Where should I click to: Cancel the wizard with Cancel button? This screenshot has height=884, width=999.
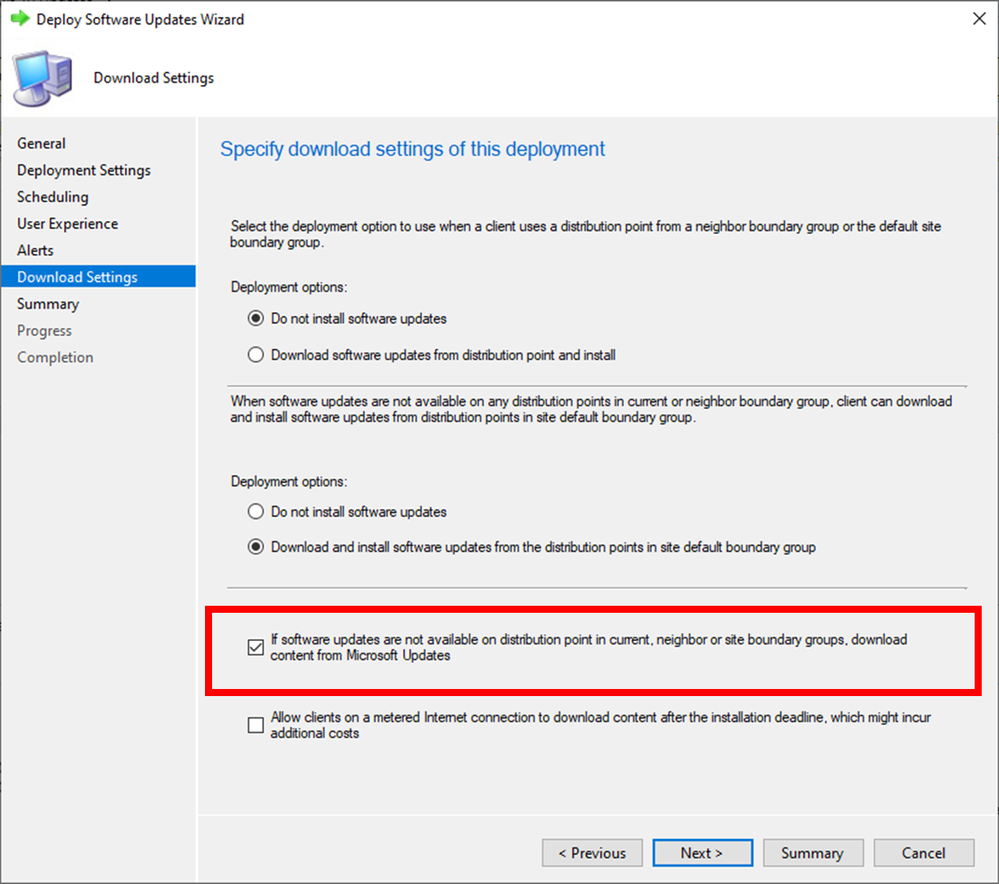point(924,853)
